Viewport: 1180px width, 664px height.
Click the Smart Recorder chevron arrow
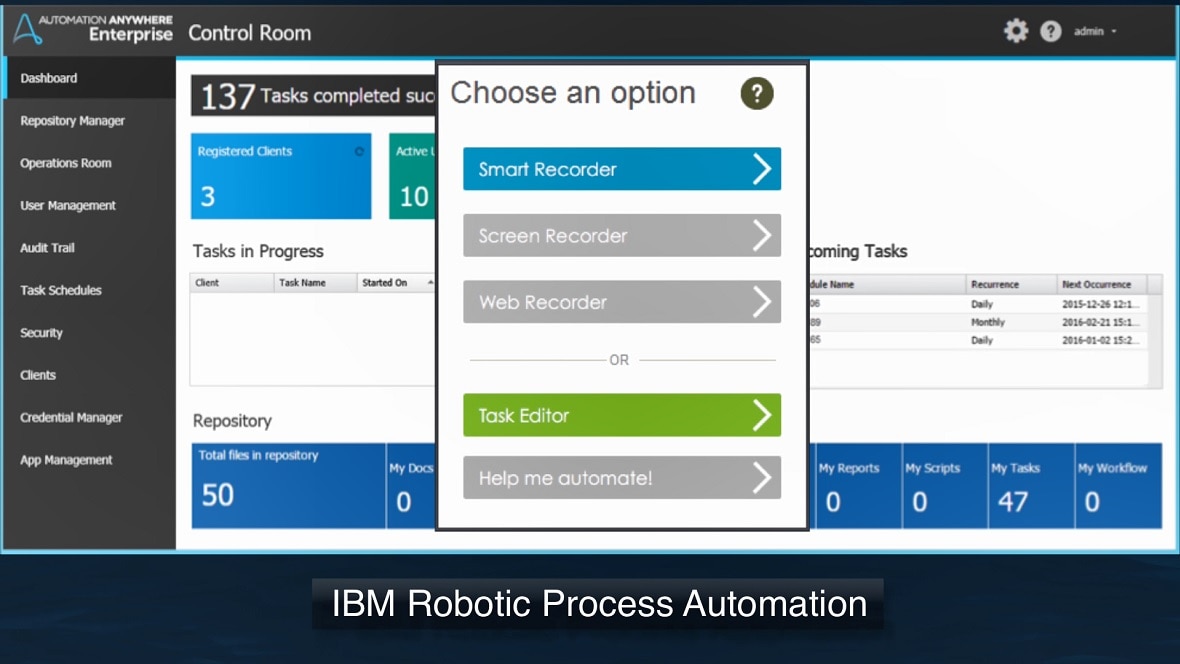click(762, 169)
